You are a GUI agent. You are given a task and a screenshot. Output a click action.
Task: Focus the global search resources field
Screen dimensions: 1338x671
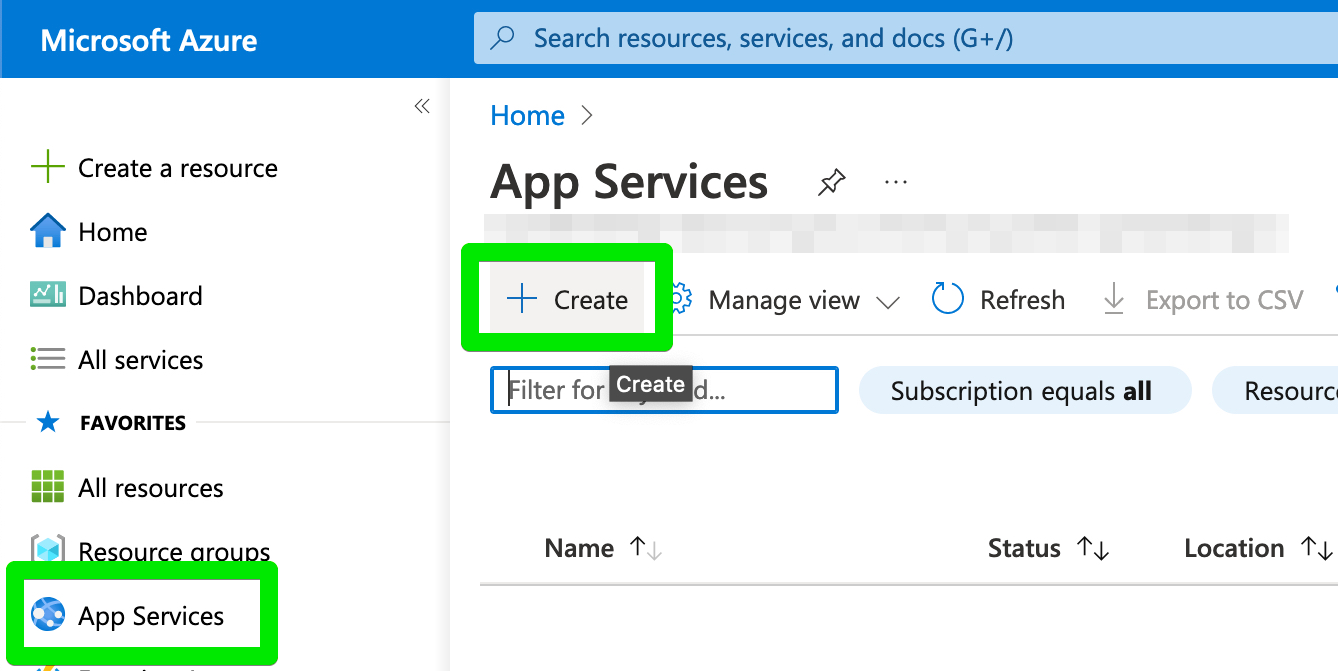(906, 38)
